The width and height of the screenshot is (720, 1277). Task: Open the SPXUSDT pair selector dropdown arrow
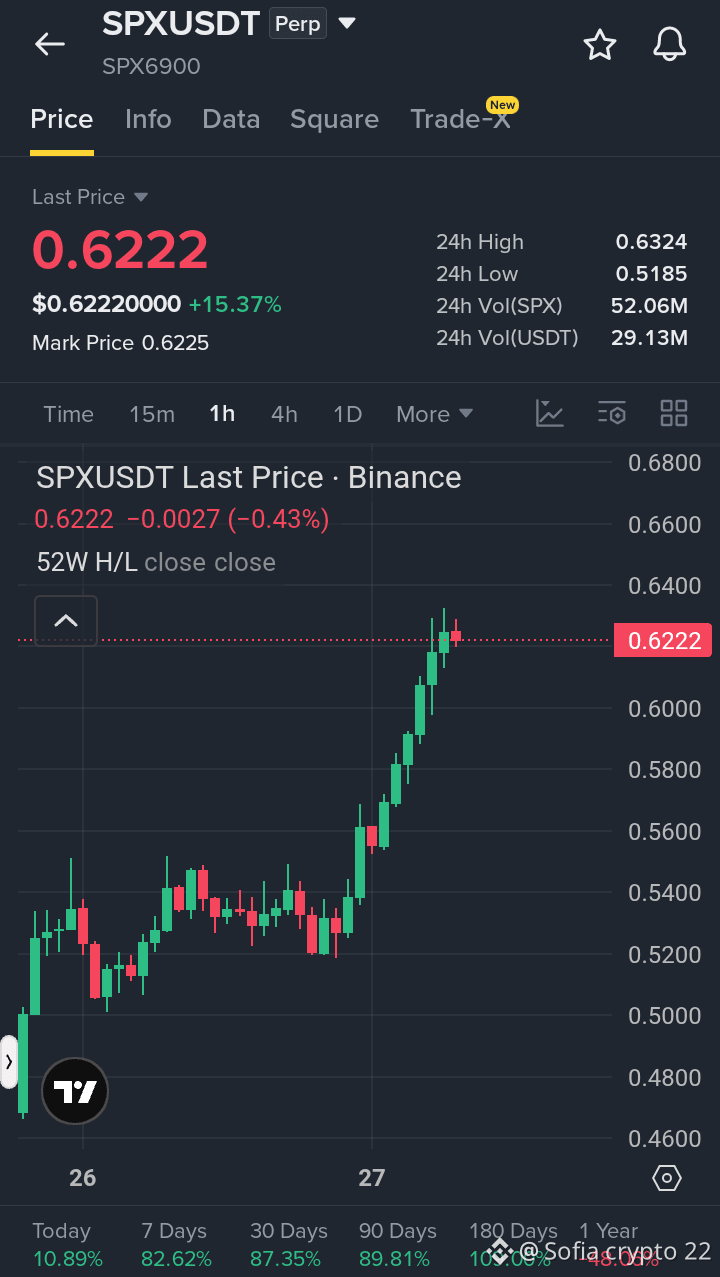[x=347, y=23]
